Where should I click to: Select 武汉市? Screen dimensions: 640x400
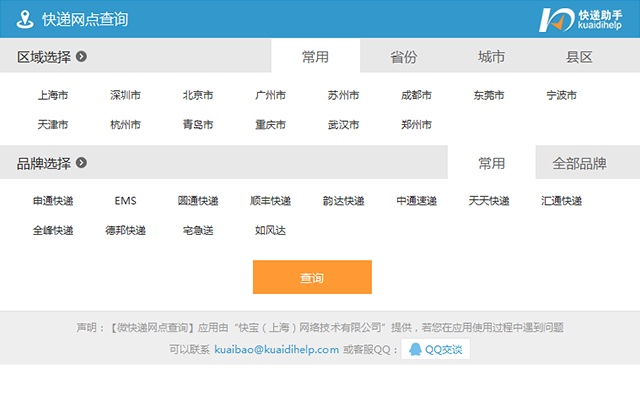coord(343,124)
